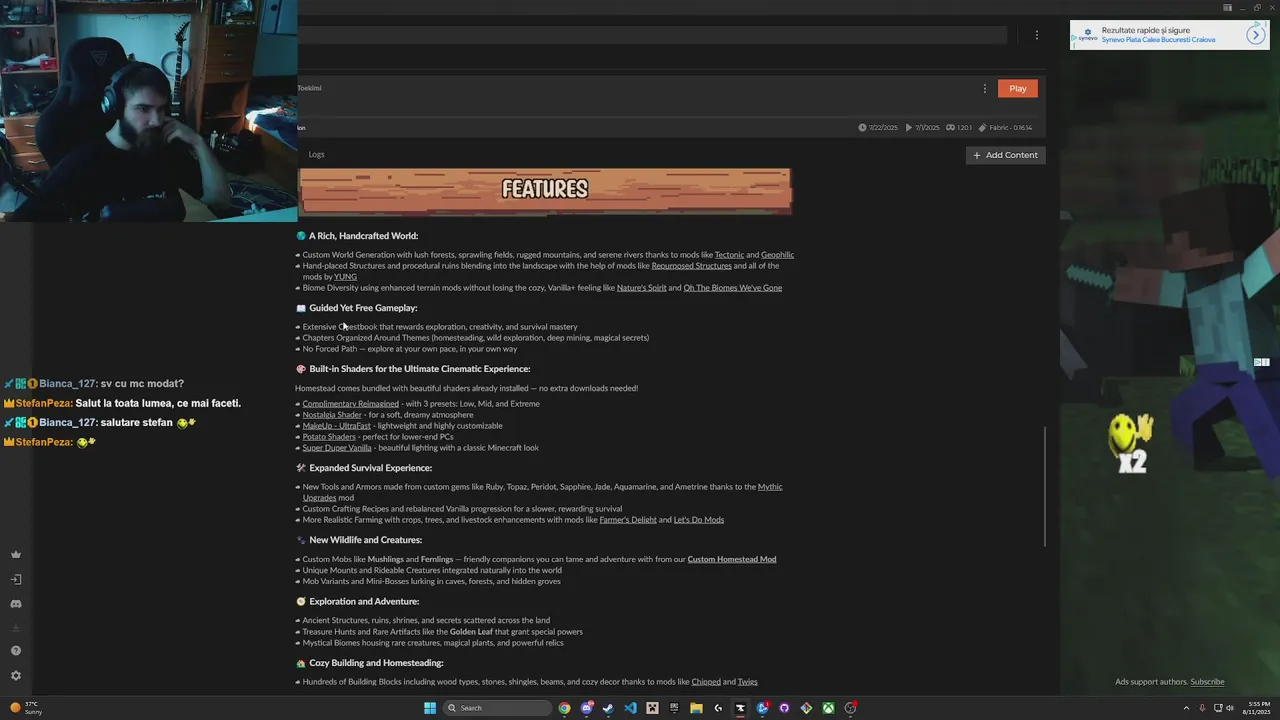Click the Guided Yet Free Gameplay heading
The height and width of the screenshot is (720, 1280).
[x=363, y=308]
